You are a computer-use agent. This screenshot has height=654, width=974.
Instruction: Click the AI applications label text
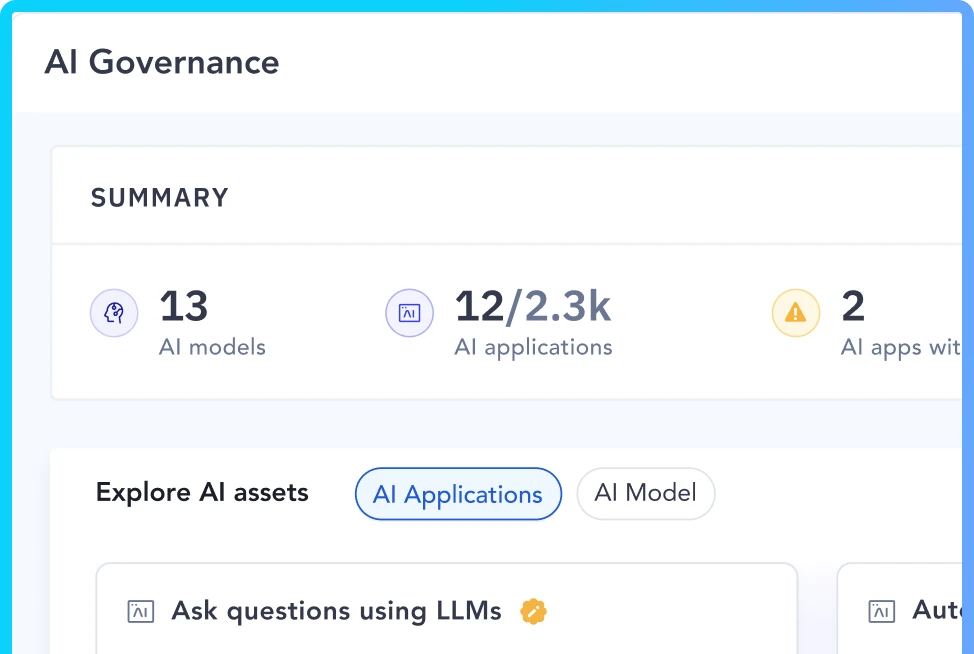point(533,348)
